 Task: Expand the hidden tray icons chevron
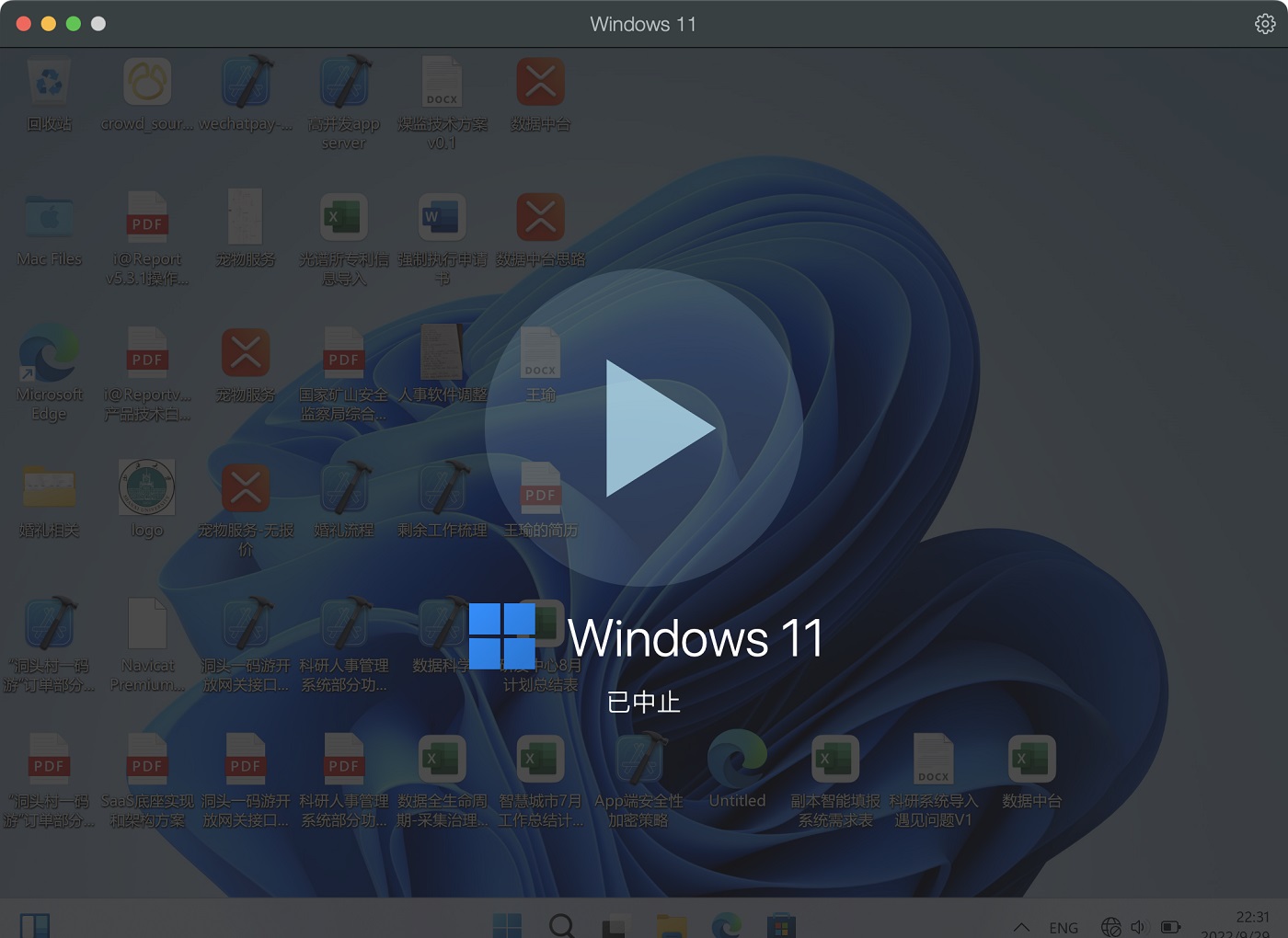[x=1021, y=927]
